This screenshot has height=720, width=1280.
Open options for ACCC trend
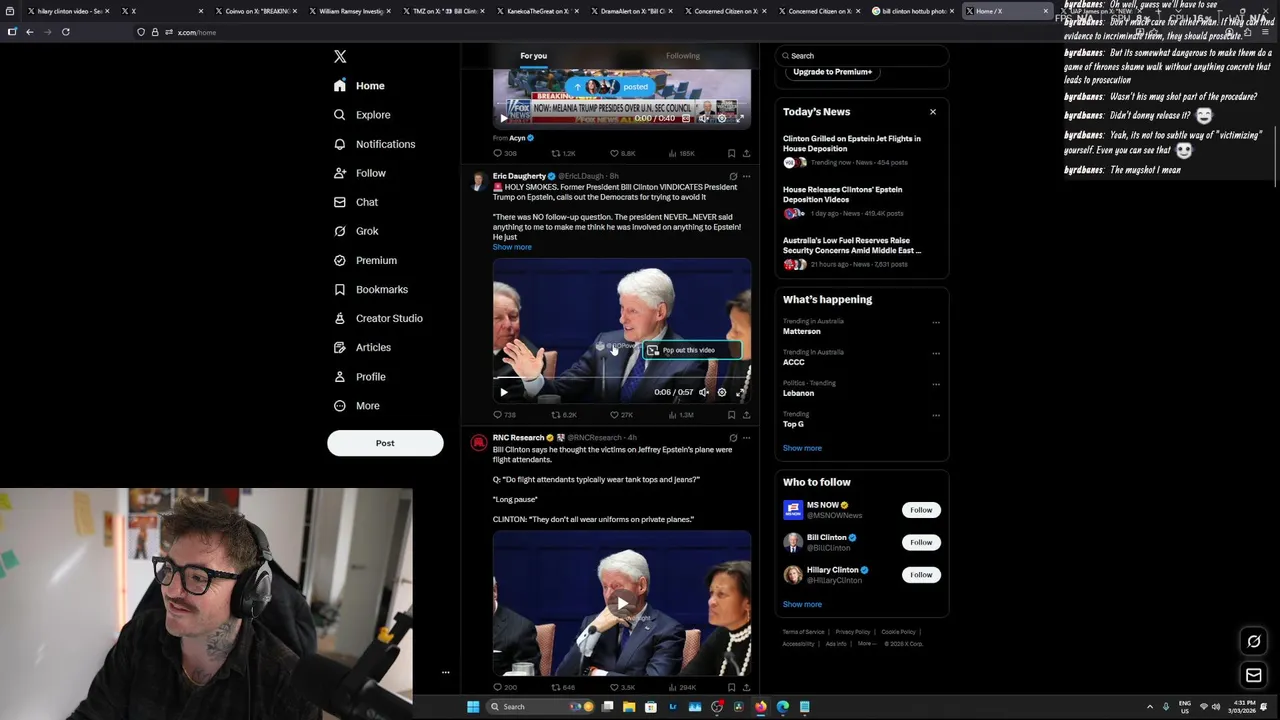point(936,354)
